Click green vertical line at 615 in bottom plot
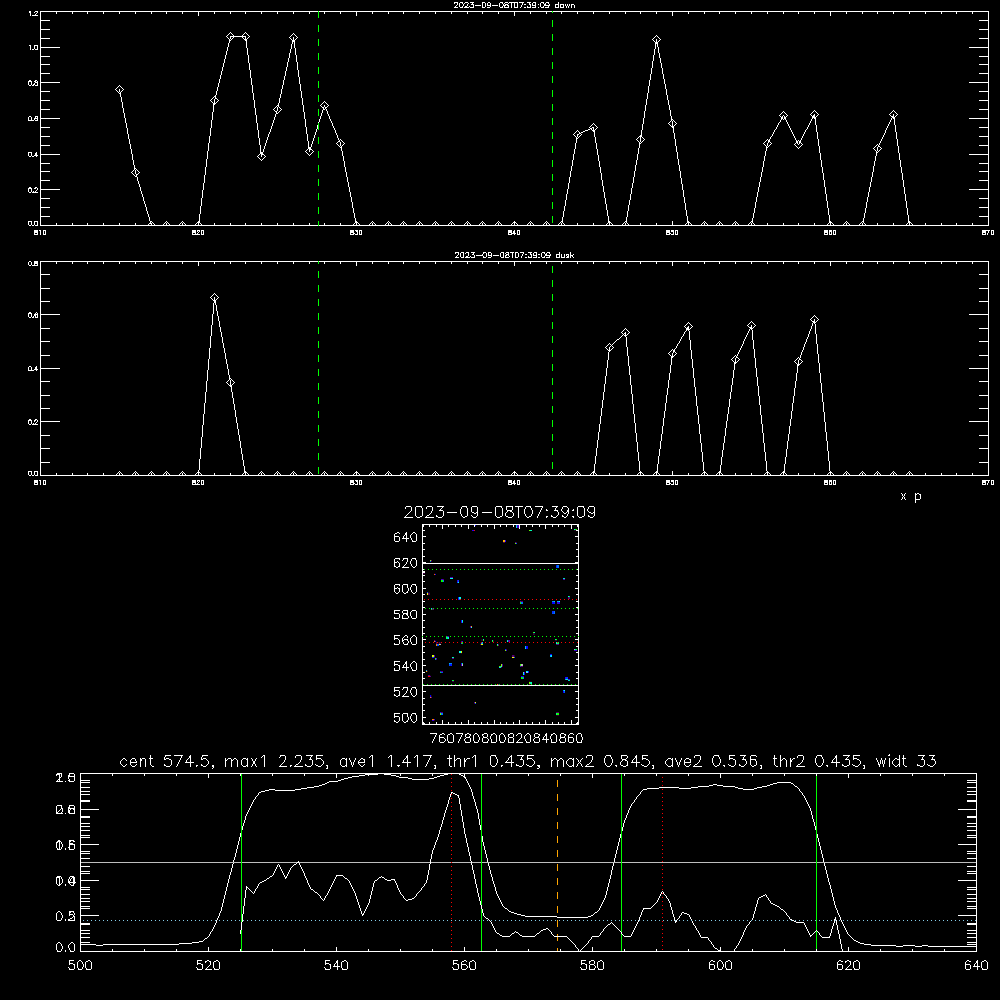 click(816, 862)
